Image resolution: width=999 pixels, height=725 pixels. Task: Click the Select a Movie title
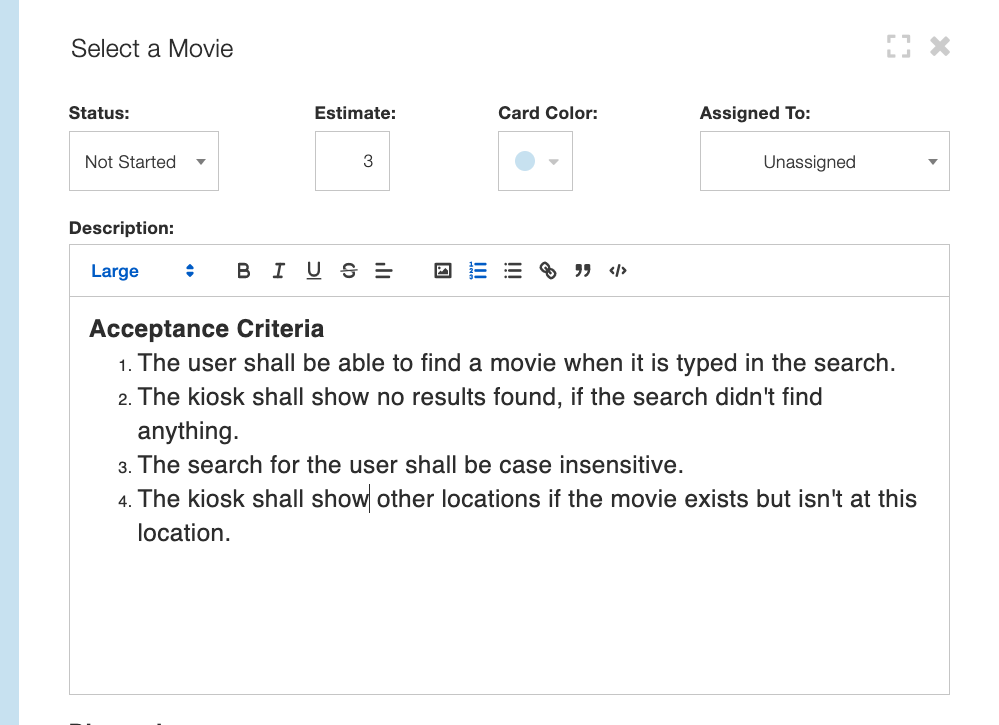pyautogui.click(x=152, y=48)
